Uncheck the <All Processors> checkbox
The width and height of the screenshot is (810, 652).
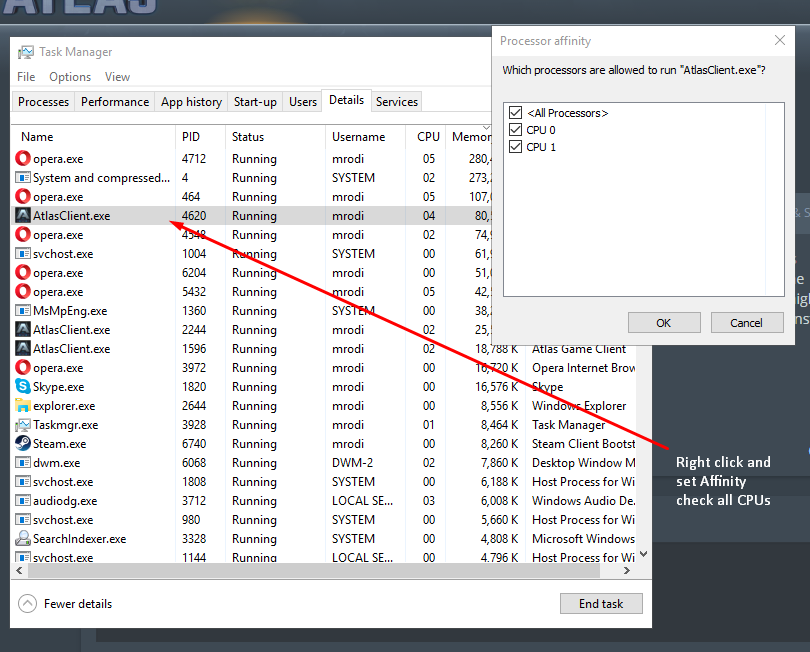tap(516, 113)
